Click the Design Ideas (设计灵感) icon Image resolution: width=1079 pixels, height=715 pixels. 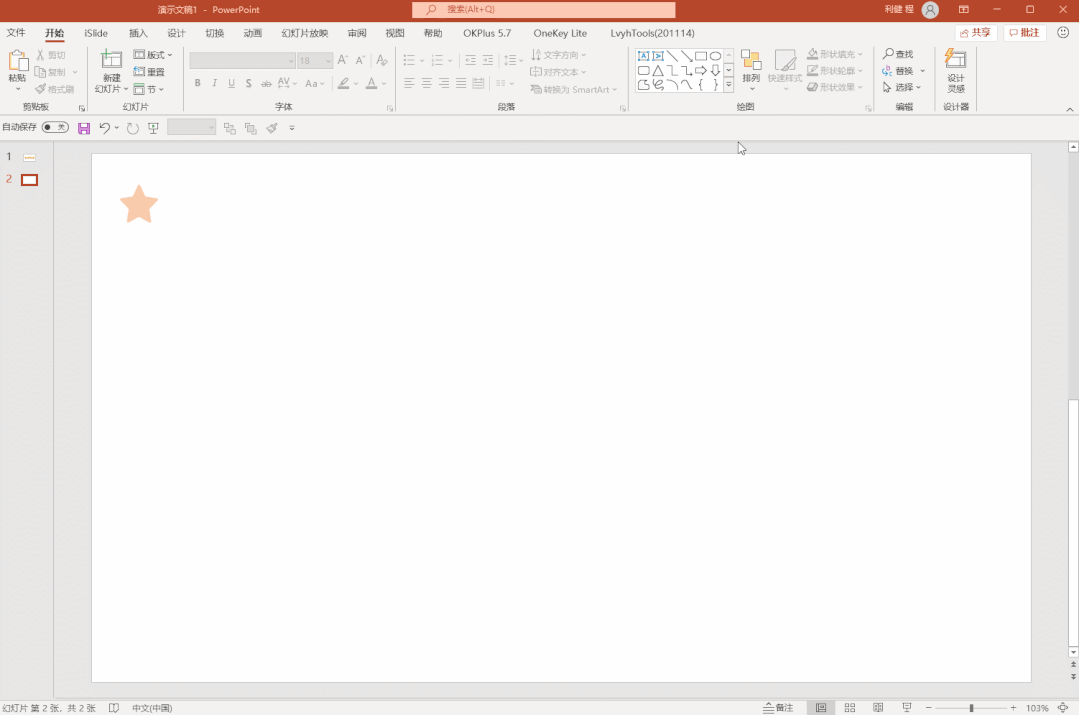[x=955, y=70]
